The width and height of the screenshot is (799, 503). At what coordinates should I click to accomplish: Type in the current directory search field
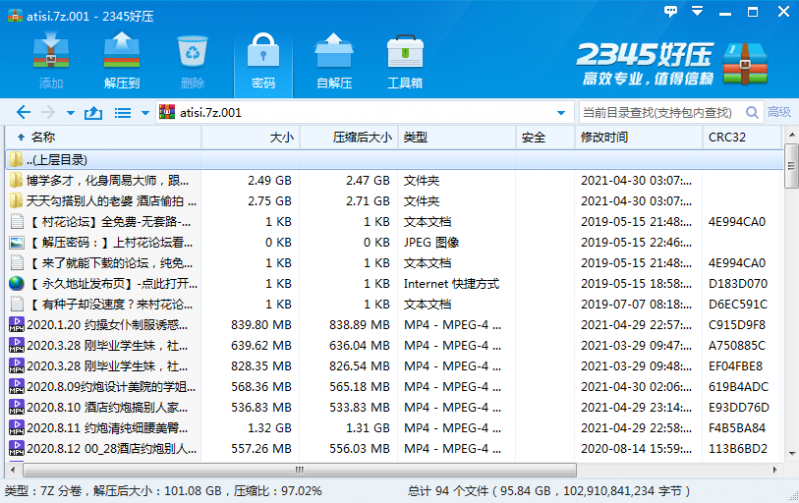click(655, 112)
